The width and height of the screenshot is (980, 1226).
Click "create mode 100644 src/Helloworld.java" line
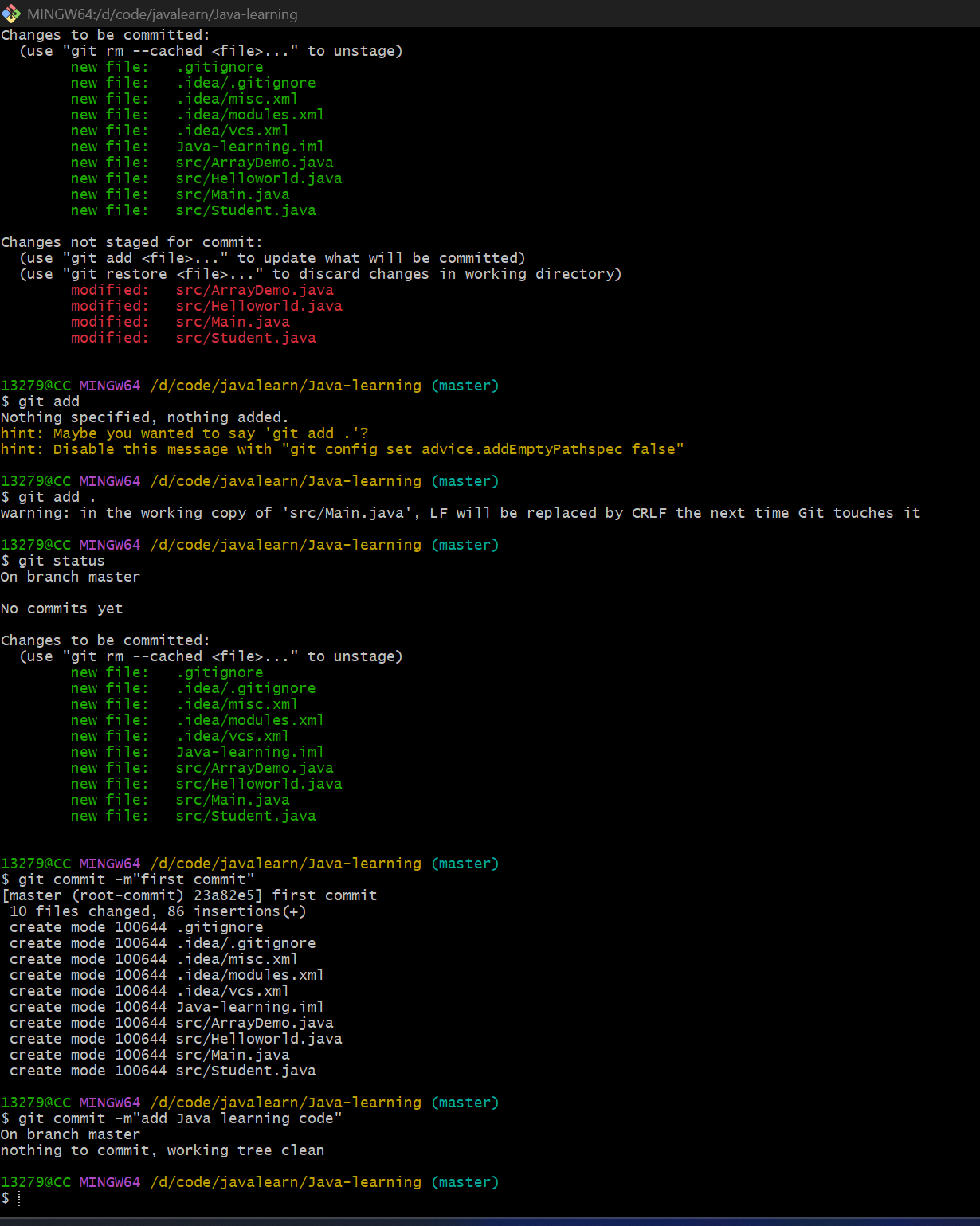[175, 1039]
